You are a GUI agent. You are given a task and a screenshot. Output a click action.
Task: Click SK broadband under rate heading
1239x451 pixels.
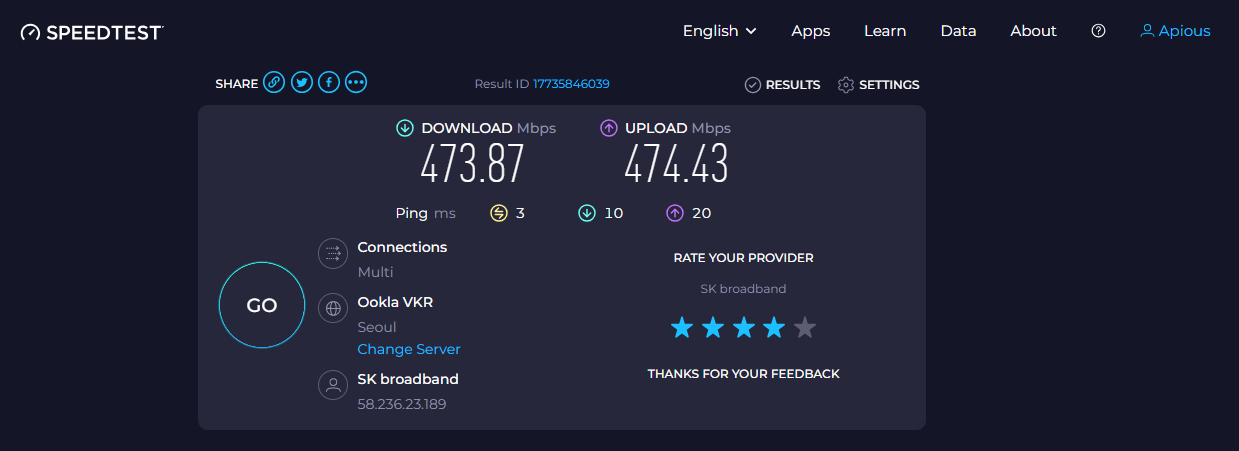click(743, 289)
